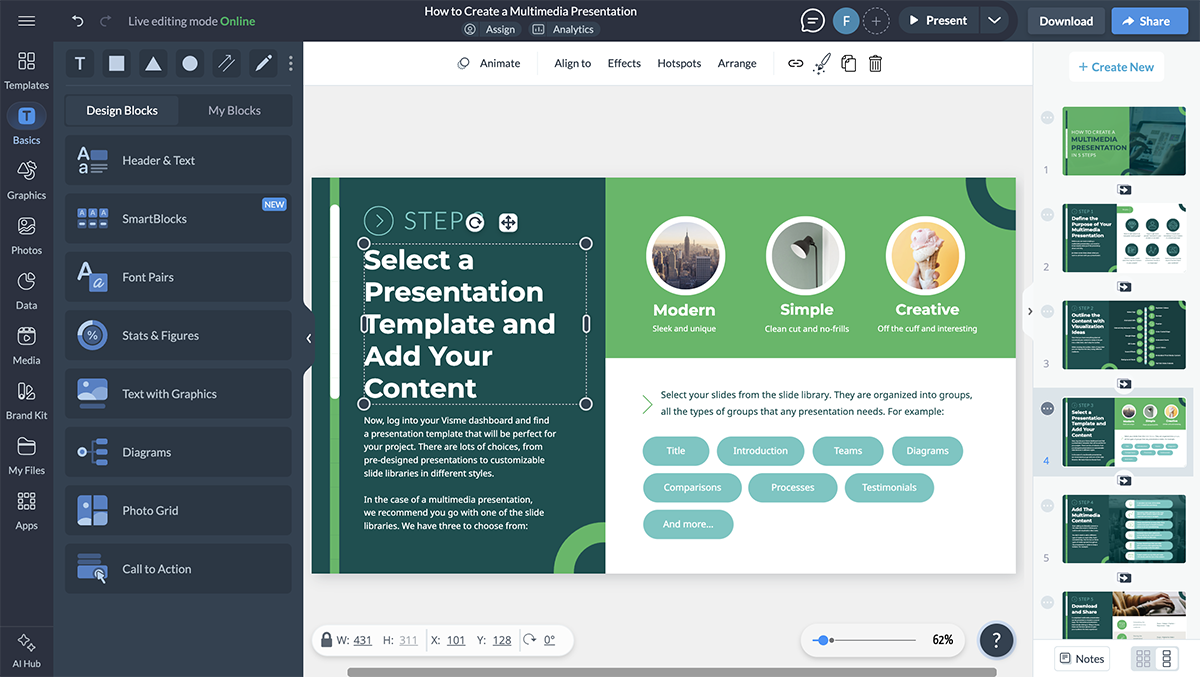Open the Effects menu
This screenshot has height=677, width=1200.
click(x=624, y=63)
